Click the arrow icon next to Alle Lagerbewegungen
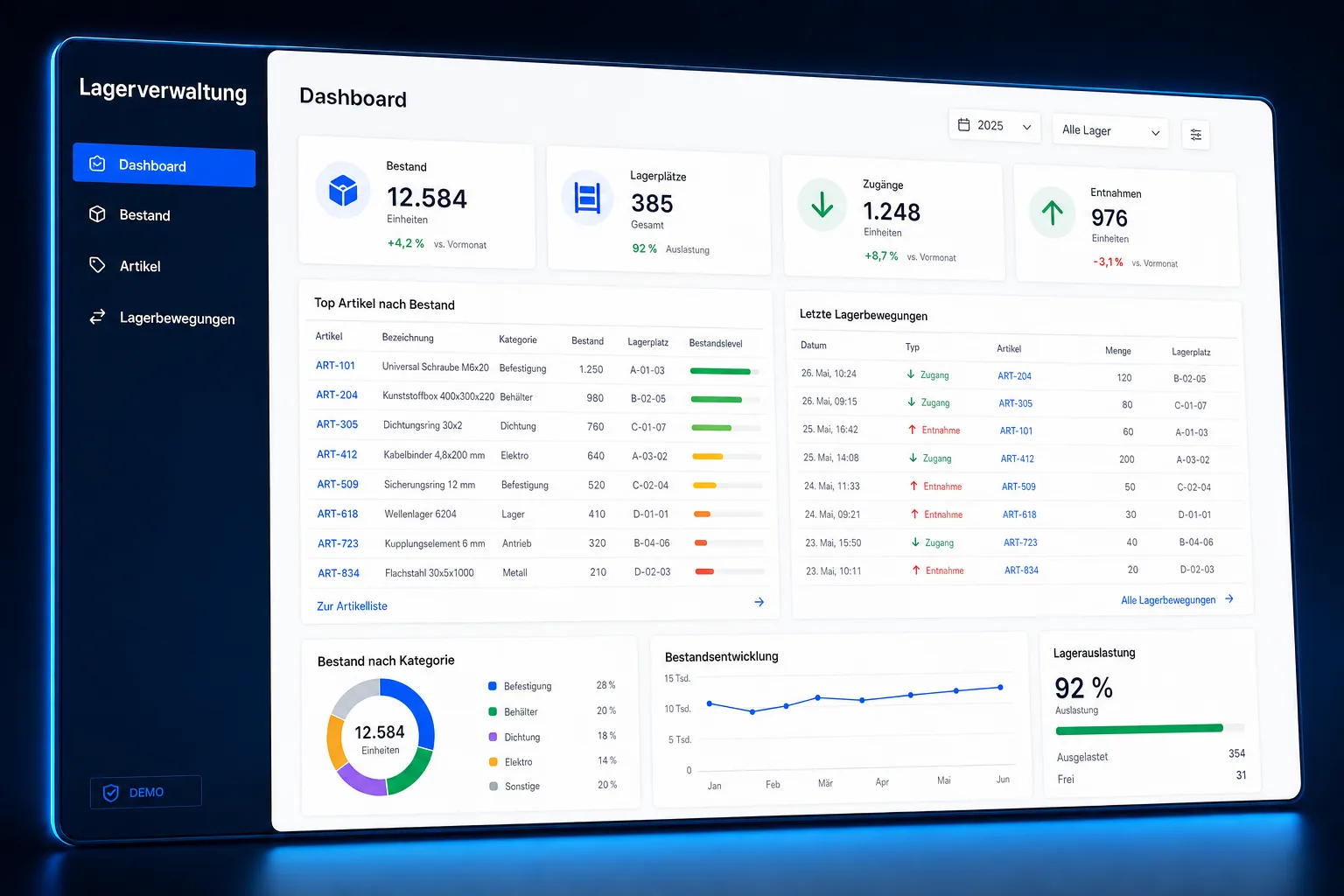Image resolution: width=1344 pixels, height=896 pixels. [1229, 599]
